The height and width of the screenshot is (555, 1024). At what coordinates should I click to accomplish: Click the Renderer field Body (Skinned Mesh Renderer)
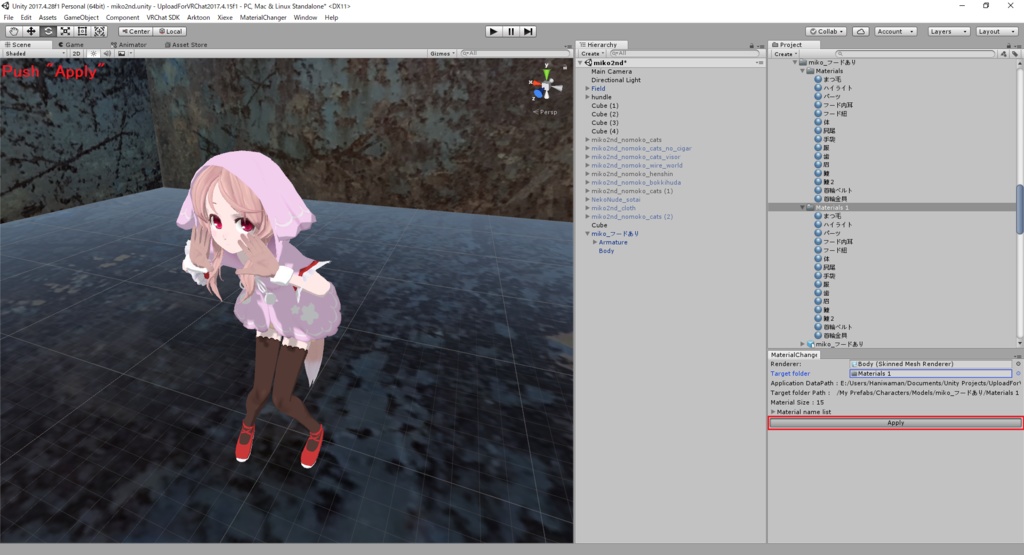[x=931, y=364]
